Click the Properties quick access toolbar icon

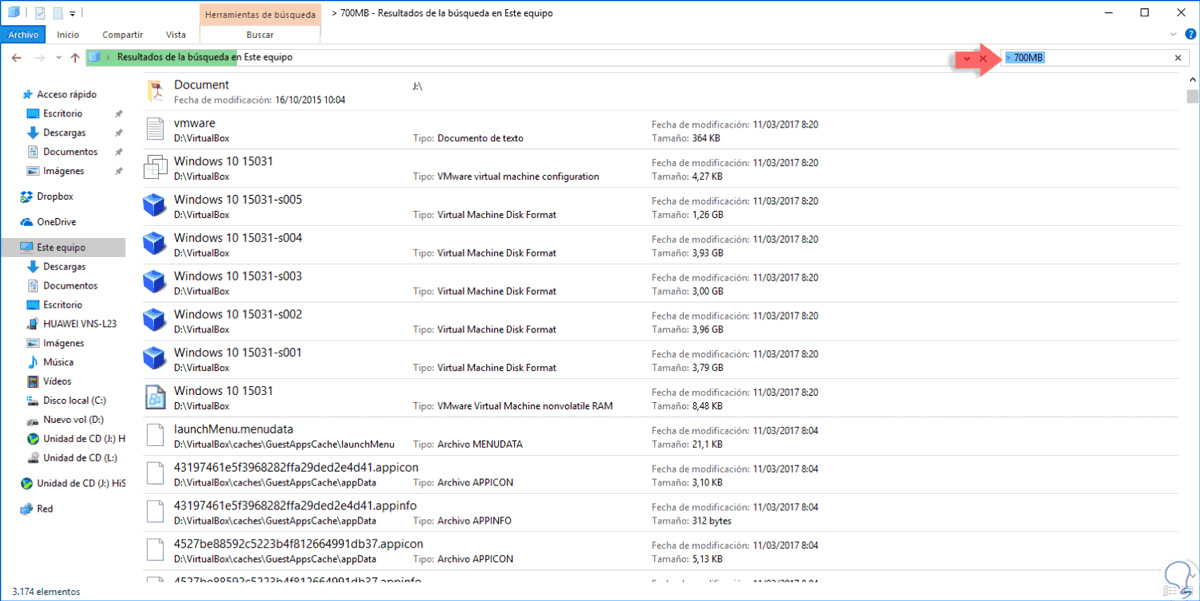click(40, 14)
